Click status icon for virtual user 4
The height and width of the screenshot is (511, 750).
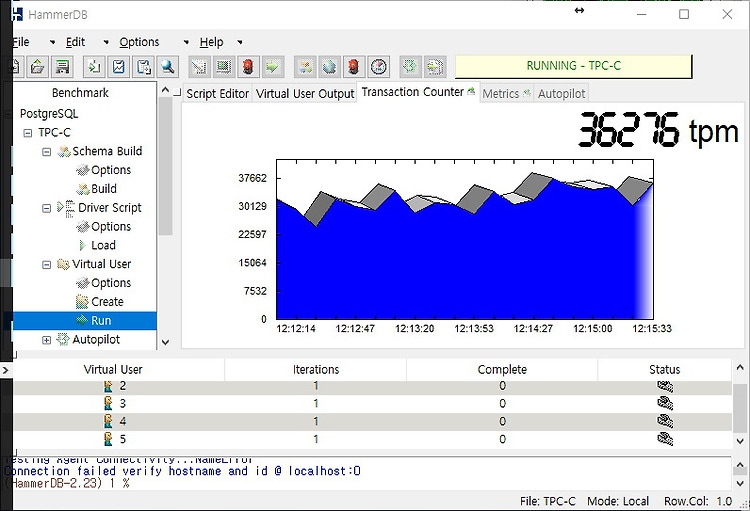click(665, 421)
